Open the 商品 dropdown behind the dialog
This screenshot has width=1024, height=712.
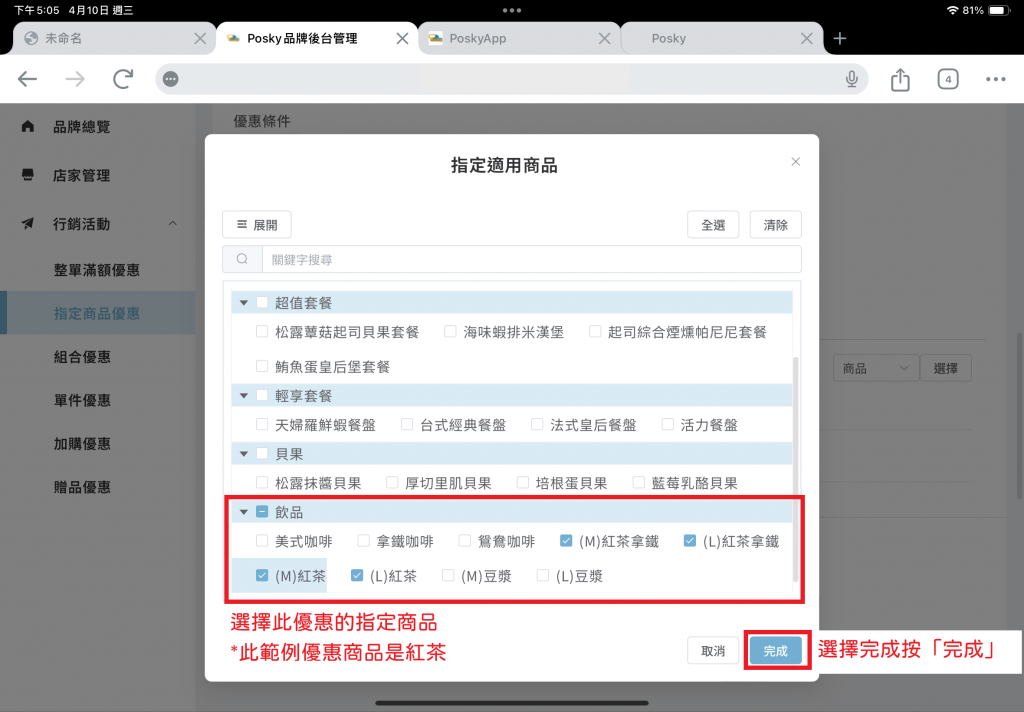[x=876, y=368]
